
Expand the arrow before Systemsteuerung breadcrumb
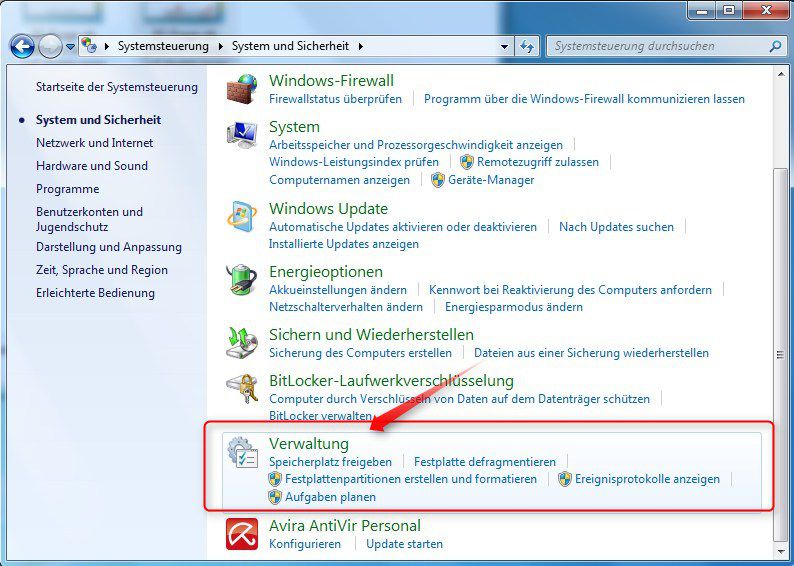coord(107,47)
